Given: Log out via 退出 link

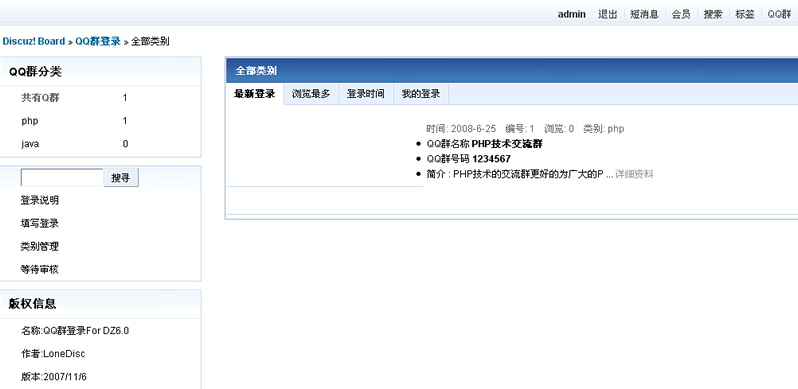Looking at the screenshot, I should pos(608,14).
